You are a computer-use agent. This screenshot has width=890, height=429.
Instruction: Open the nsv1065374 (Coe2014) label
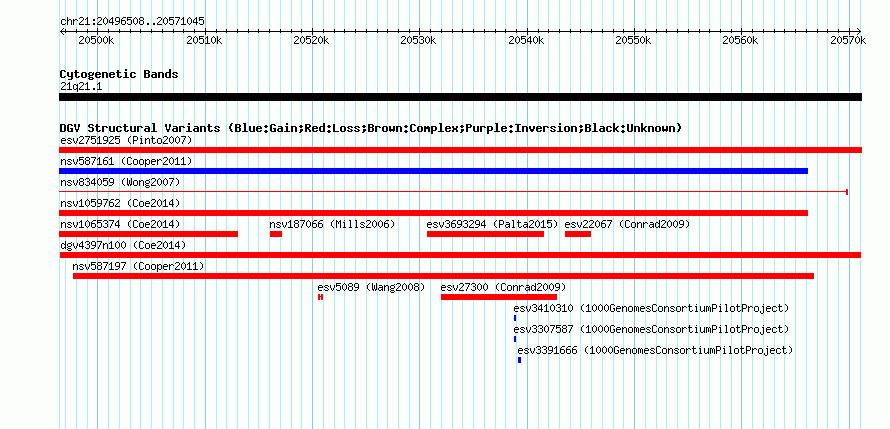[120, 224]
